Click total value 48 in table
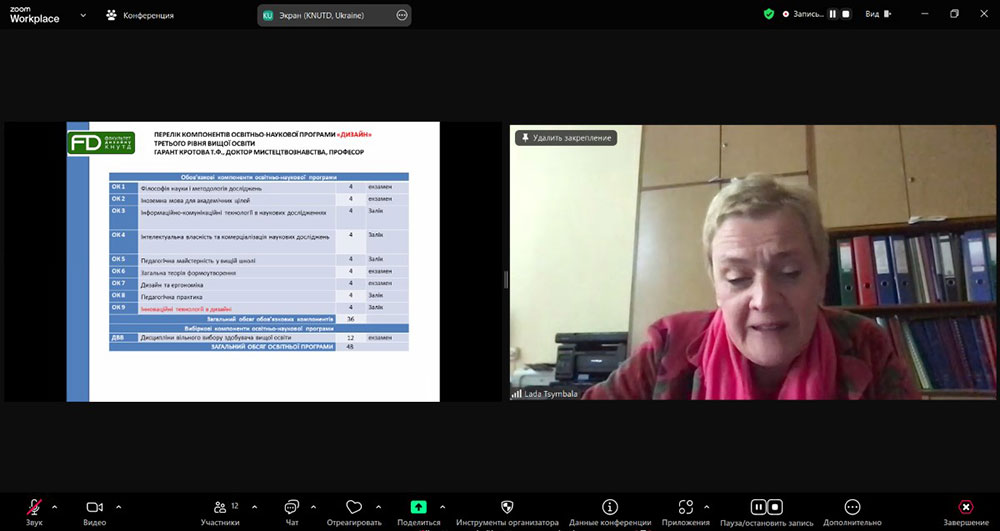This screenshot has width=1000, height=531. tap(350, 347)
